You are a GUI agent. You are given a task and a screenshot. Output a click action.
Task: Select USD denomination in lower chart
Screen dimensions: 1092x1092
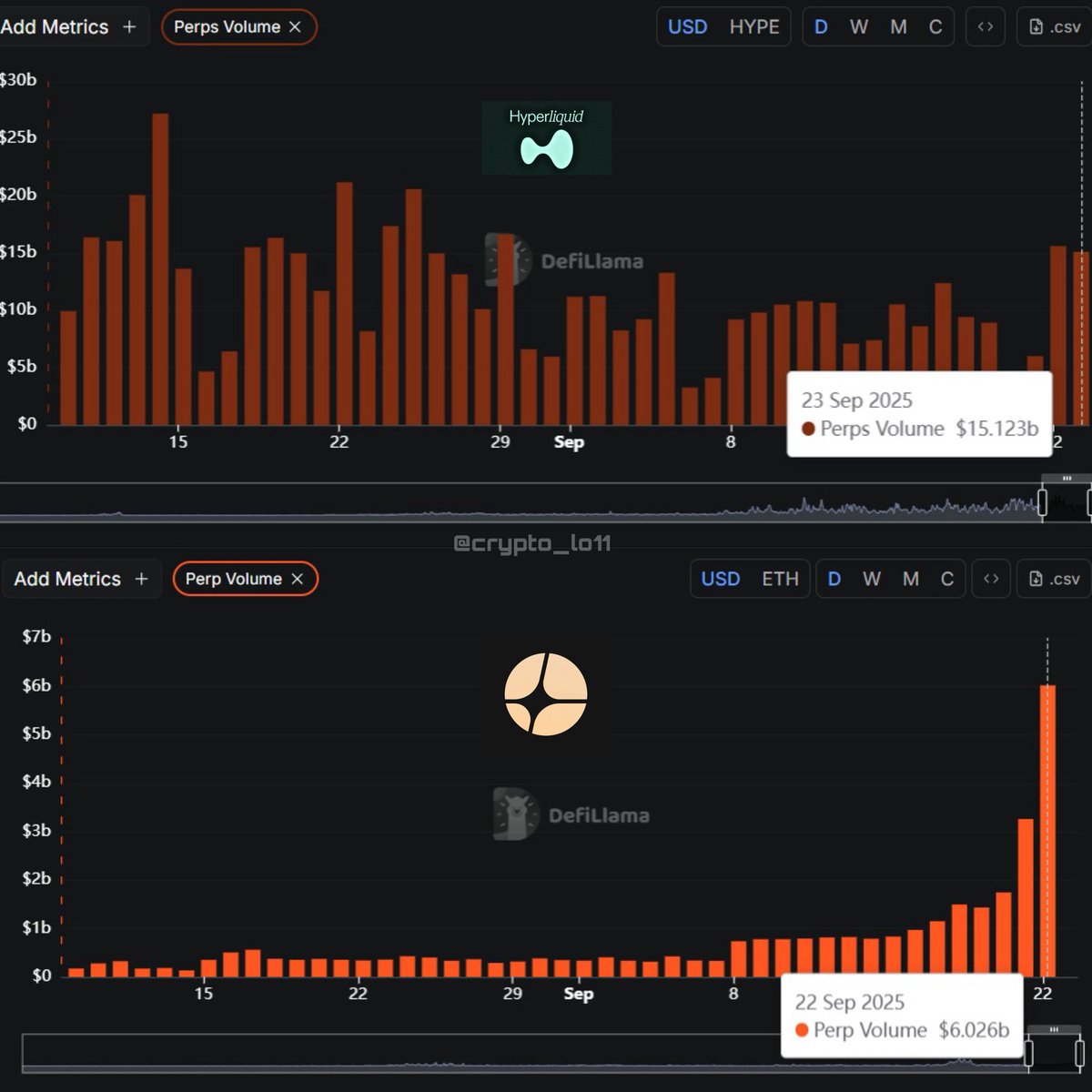pyautogui.click(x=721, y=579)
